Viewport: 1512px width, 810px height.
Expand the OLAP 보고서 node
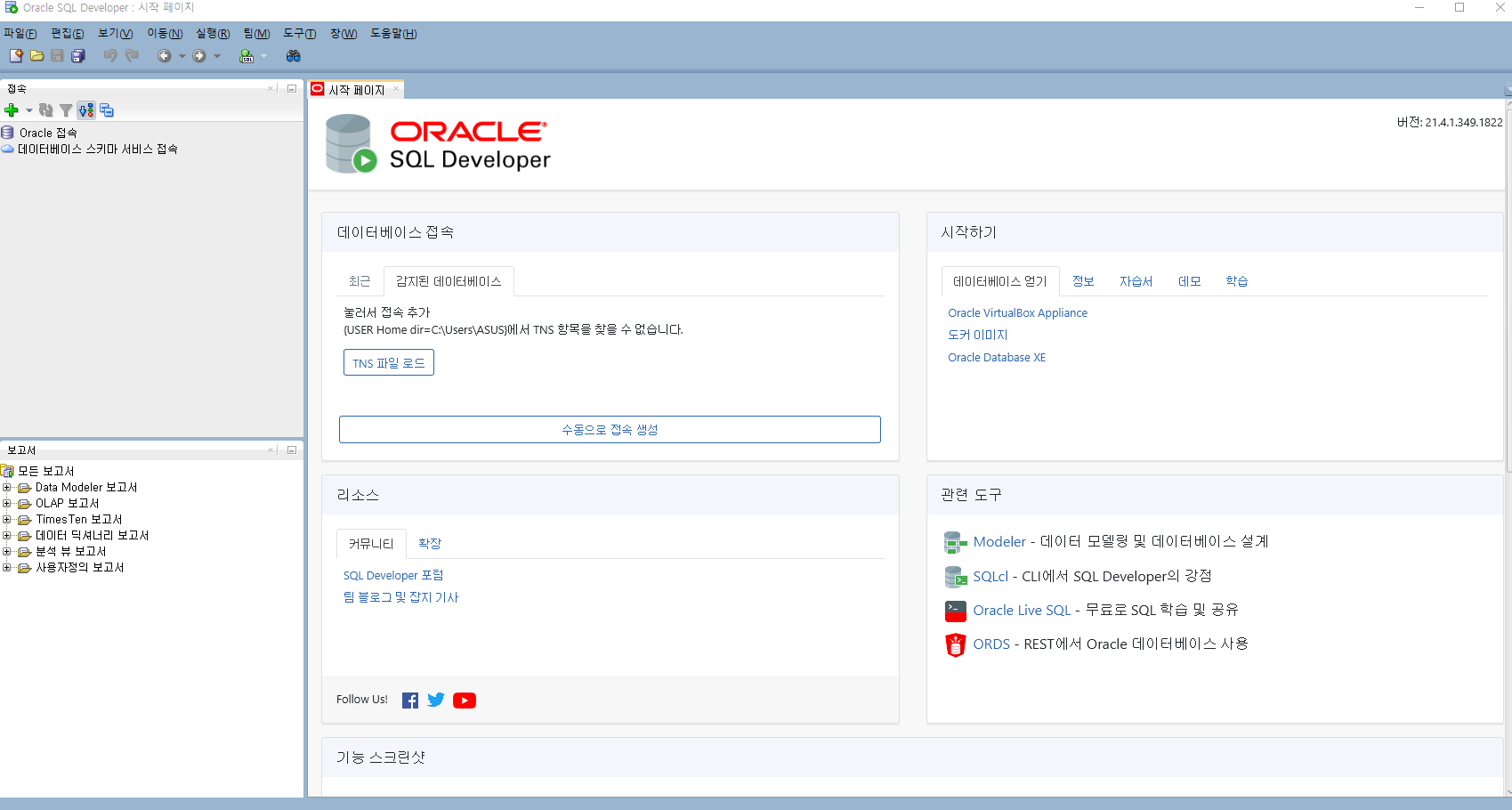tap(7, 503)
